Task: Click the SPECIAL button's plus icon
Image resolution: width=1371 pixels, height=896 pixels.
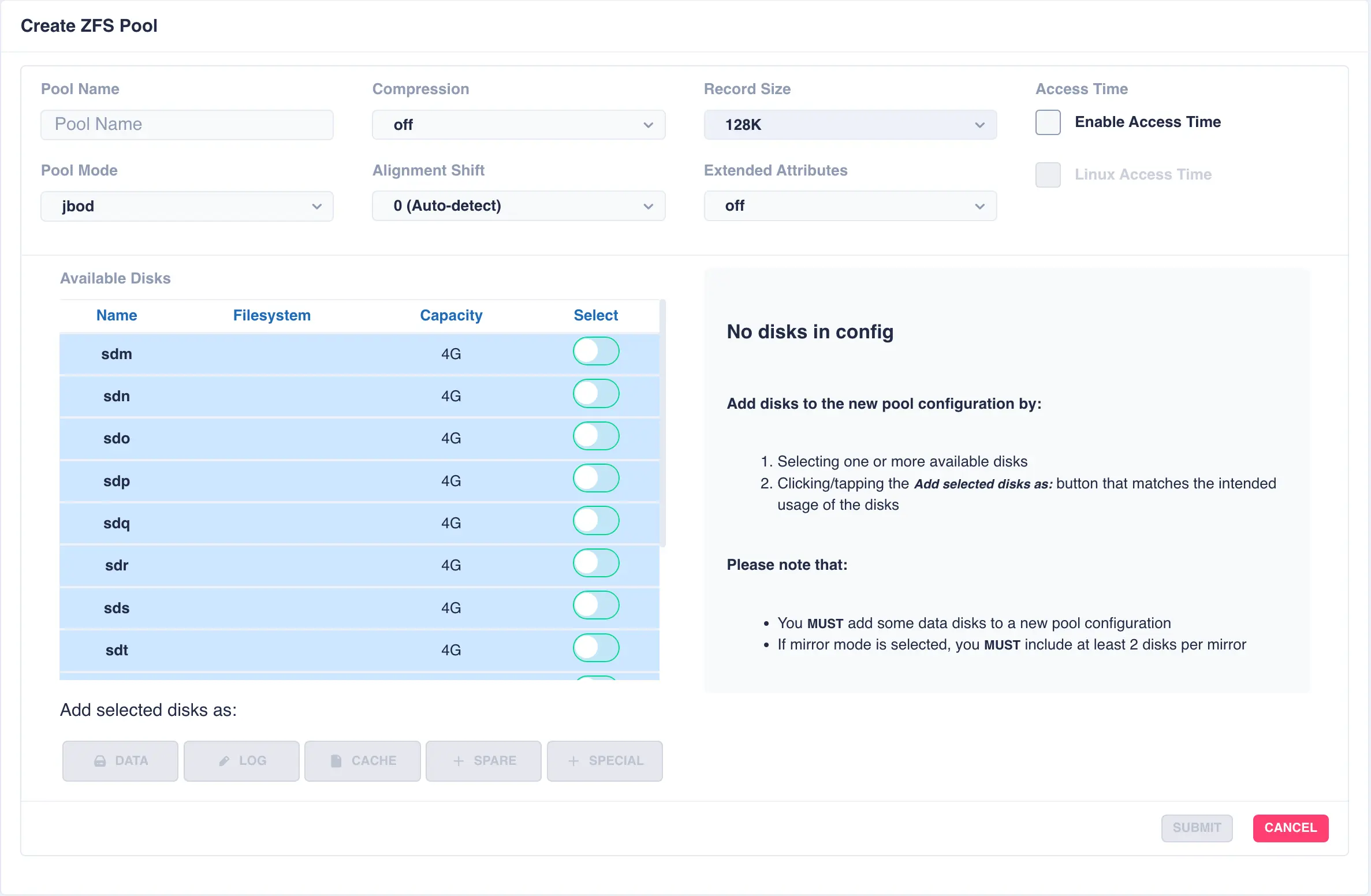Action: 573,761
